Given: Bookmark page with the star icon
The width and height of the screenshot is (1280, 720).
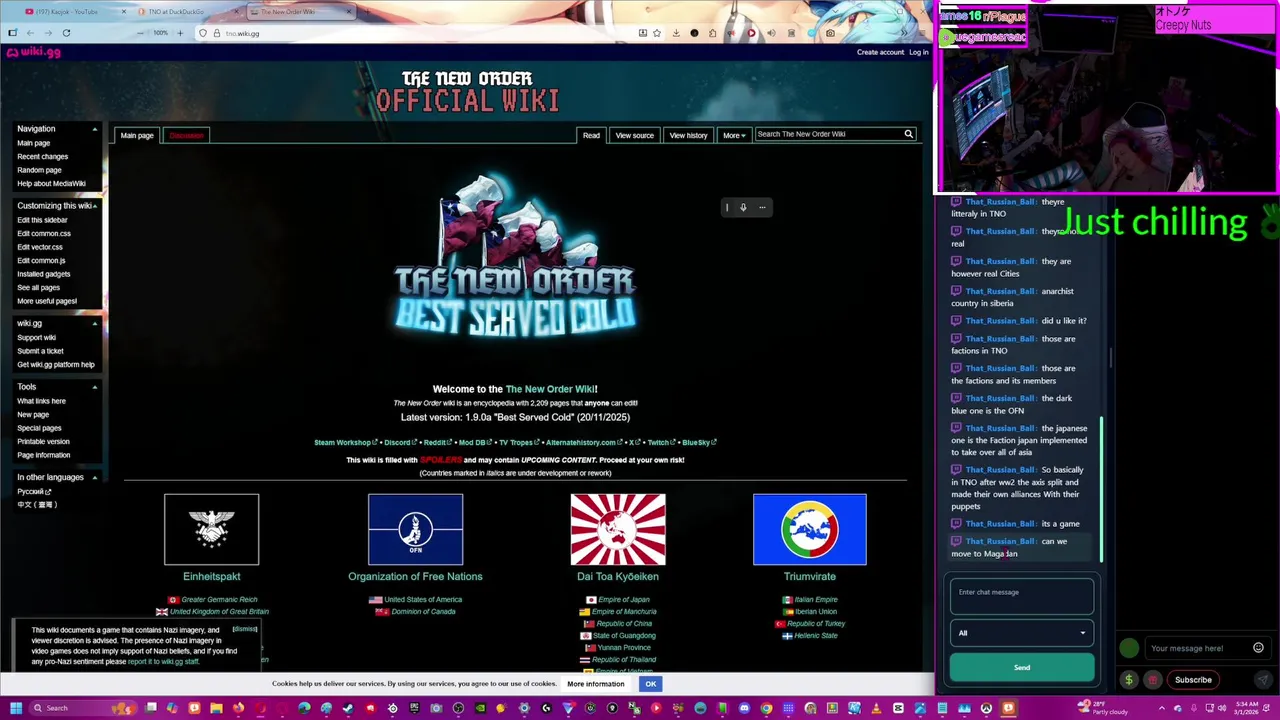Looking at the screenshot, I should [x=657, y=33].
